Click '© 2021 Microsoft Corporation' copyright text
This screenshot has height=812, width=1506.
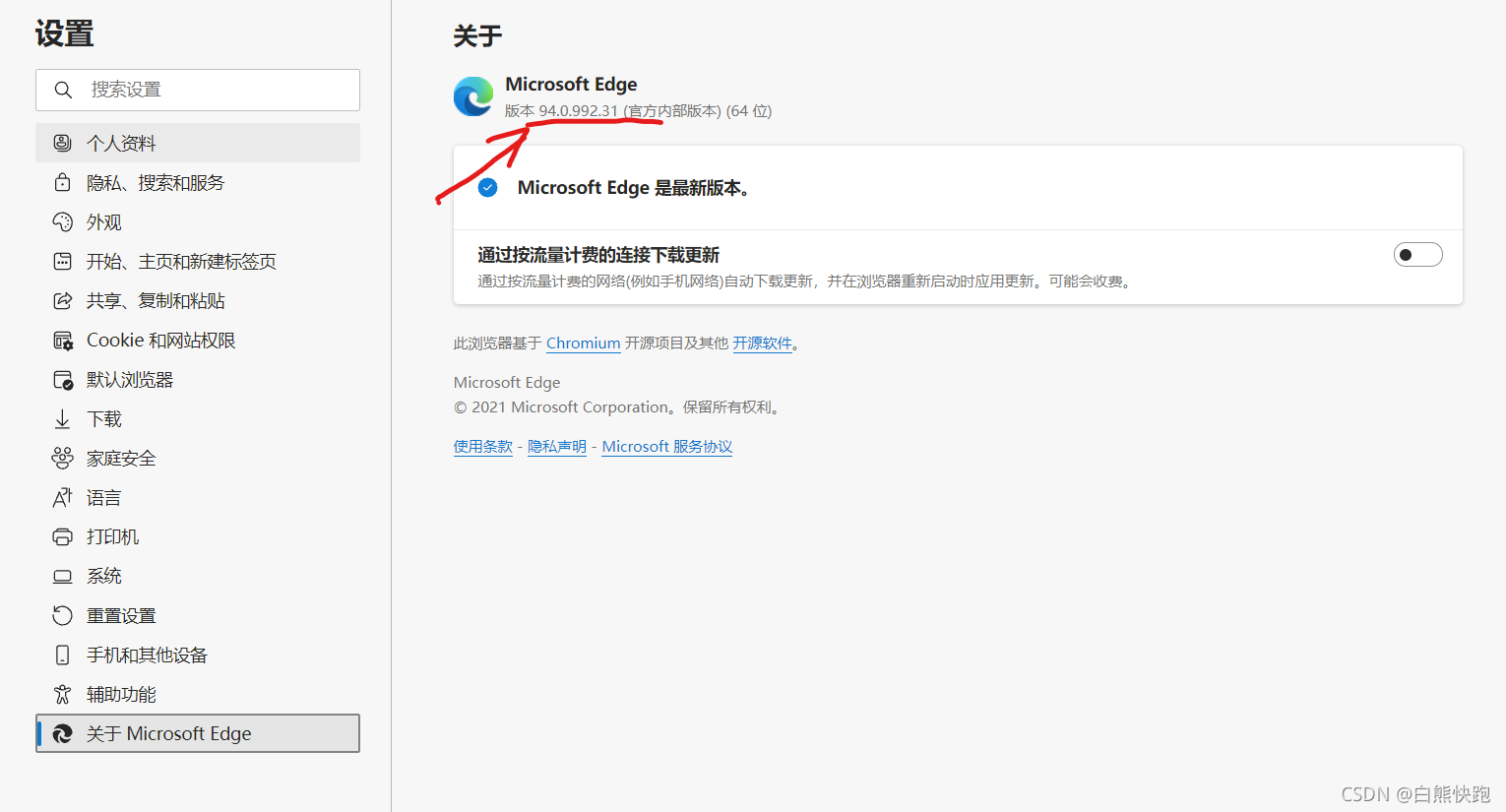point(561,406)
